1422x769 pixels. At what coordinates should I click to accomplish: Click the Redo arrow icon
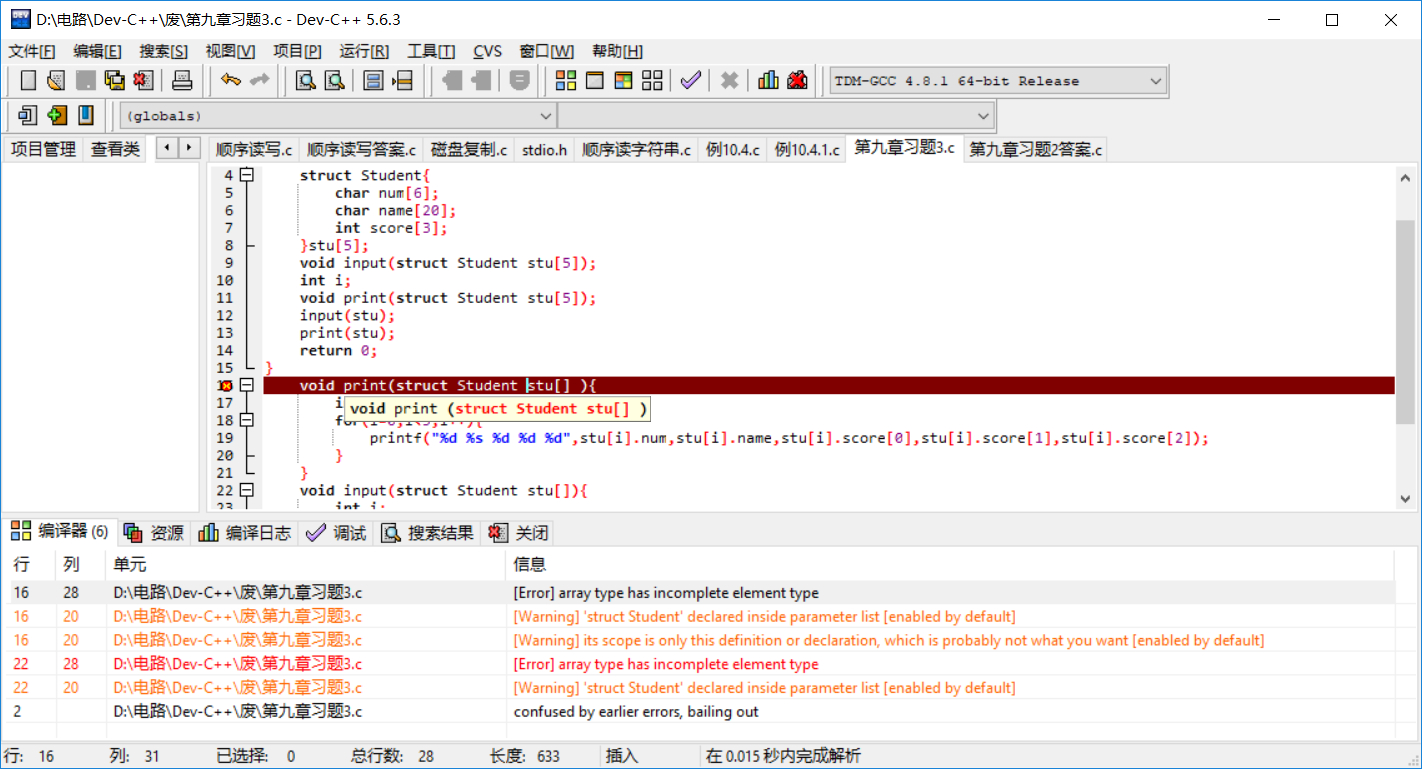point(260,81)
